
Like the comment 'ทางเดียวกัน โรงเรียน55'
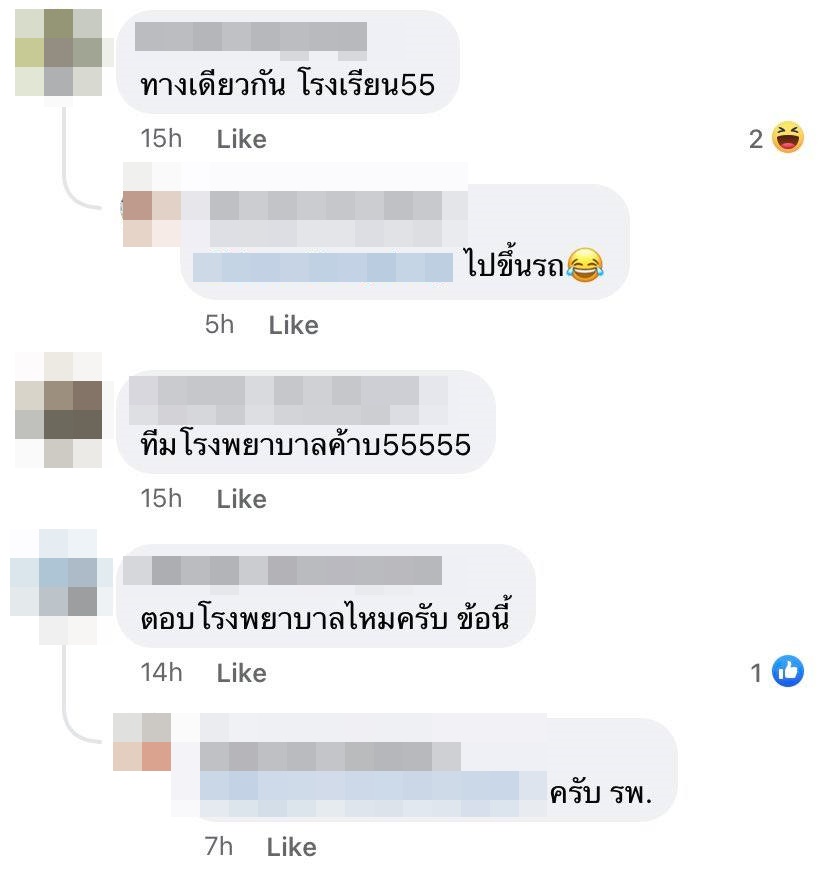241,139
